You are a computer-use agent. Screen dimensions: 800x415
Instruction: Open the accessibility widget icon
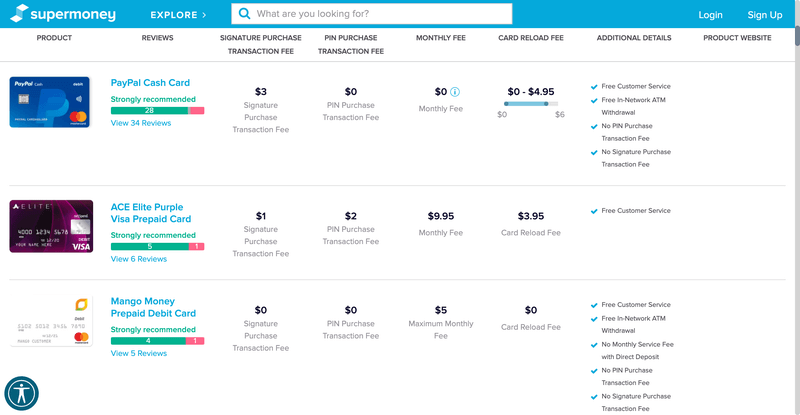[21, 393]
